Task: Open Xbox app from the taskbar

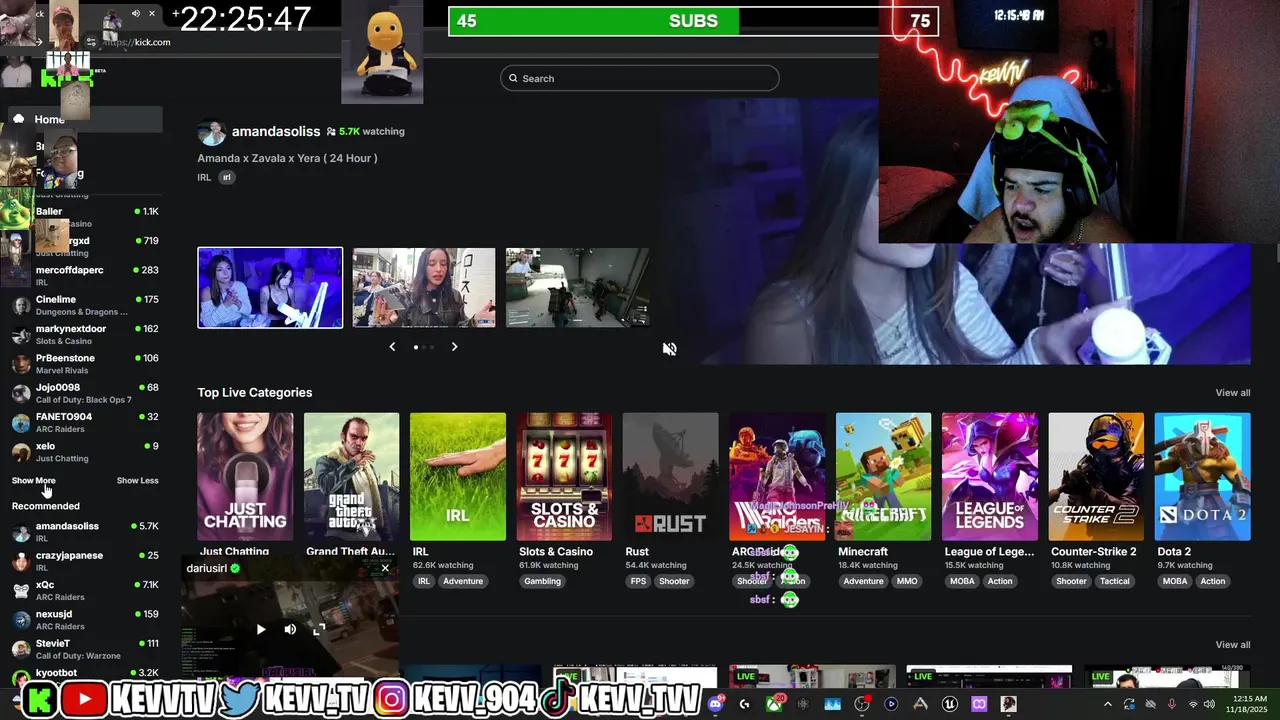Action: (773, 704)
